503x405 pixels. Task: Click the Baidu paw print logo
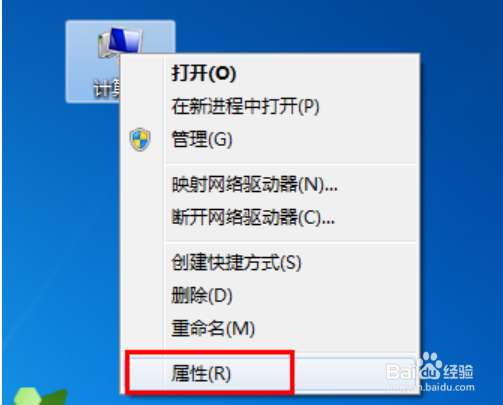(429, 365)
